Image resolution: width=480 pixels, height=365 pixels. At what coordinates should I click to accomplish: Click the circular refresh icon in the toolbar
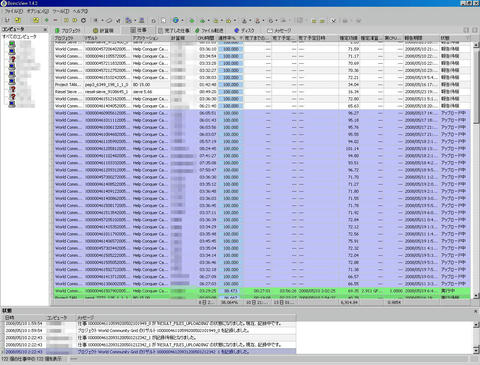83,20
